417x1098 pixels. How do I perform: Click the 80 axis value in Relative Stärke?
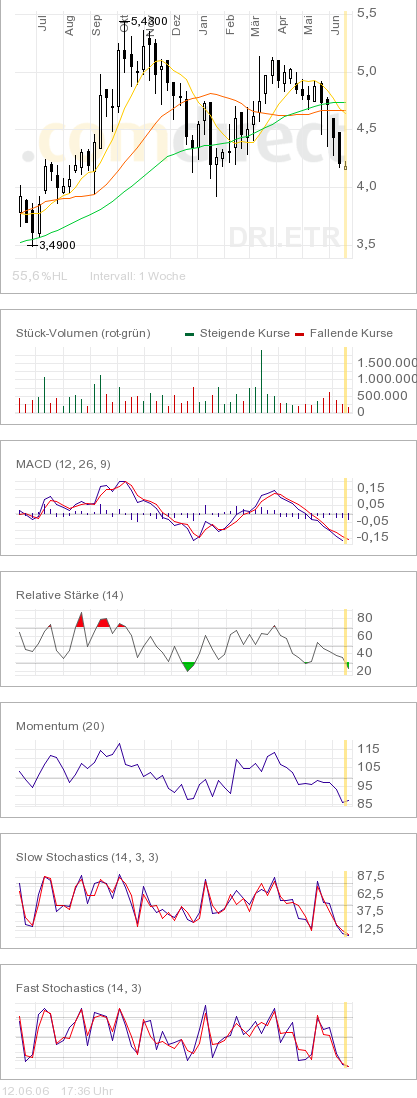[364, 618]
